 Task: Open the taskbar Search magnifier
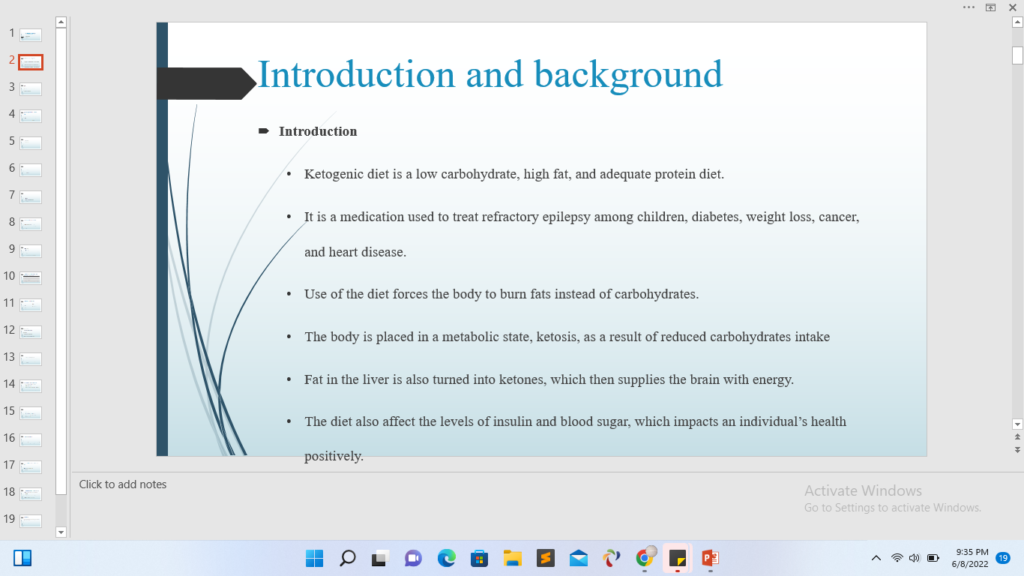pyautogui.click(x=347, y=558)
